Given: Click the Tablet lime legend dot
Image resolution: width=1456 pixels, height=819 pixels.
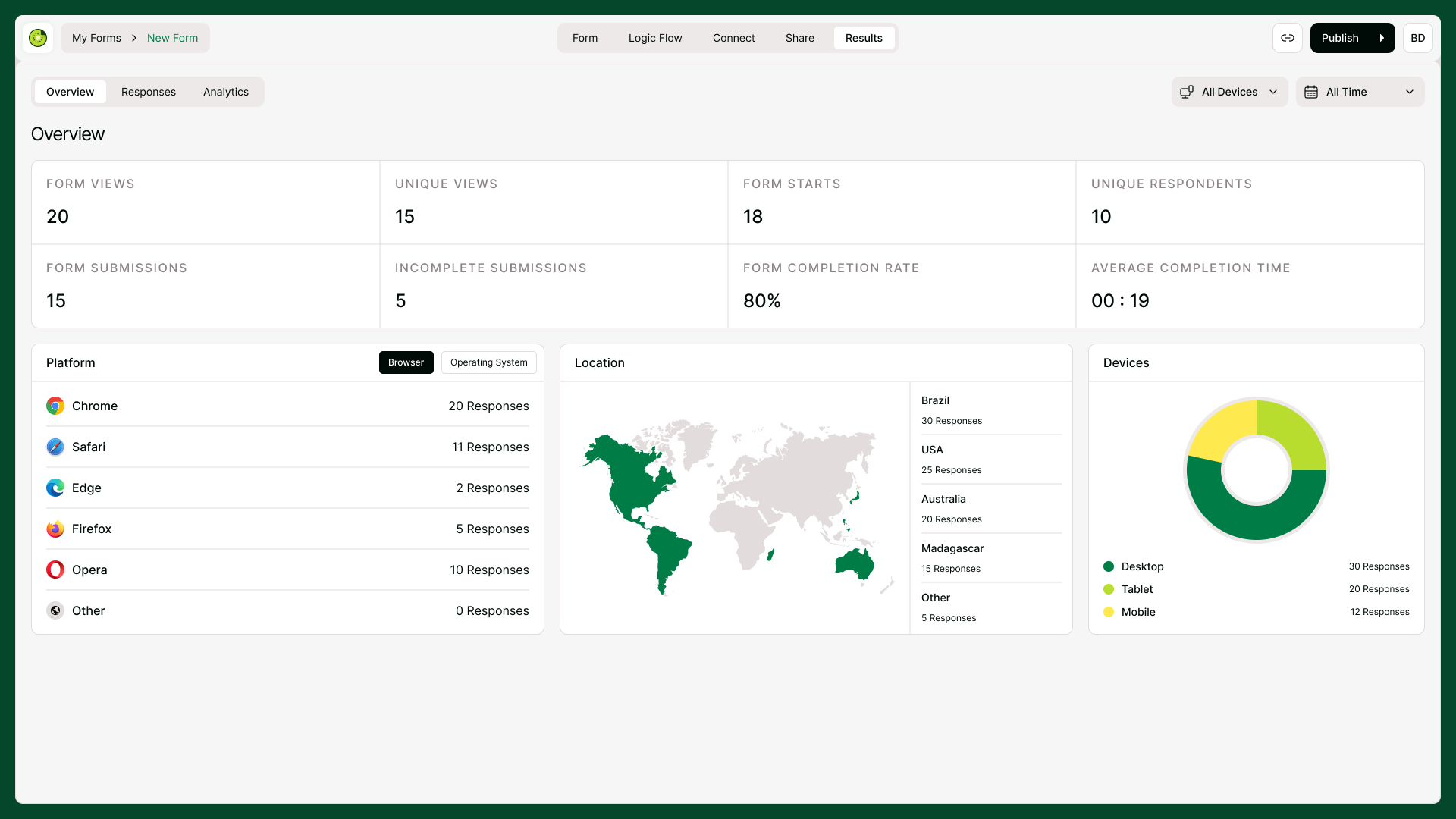Looking at the screenshot, I should coord(1109,589).
